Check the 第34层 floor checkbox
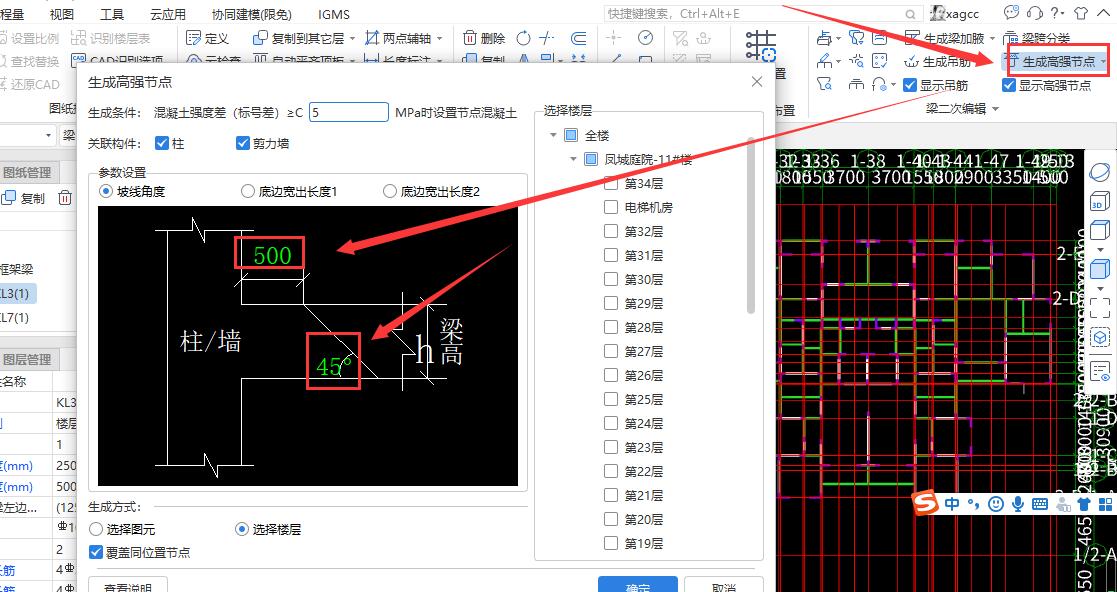This screenshot has width=1117, height=592. click(x=611, y=184)
